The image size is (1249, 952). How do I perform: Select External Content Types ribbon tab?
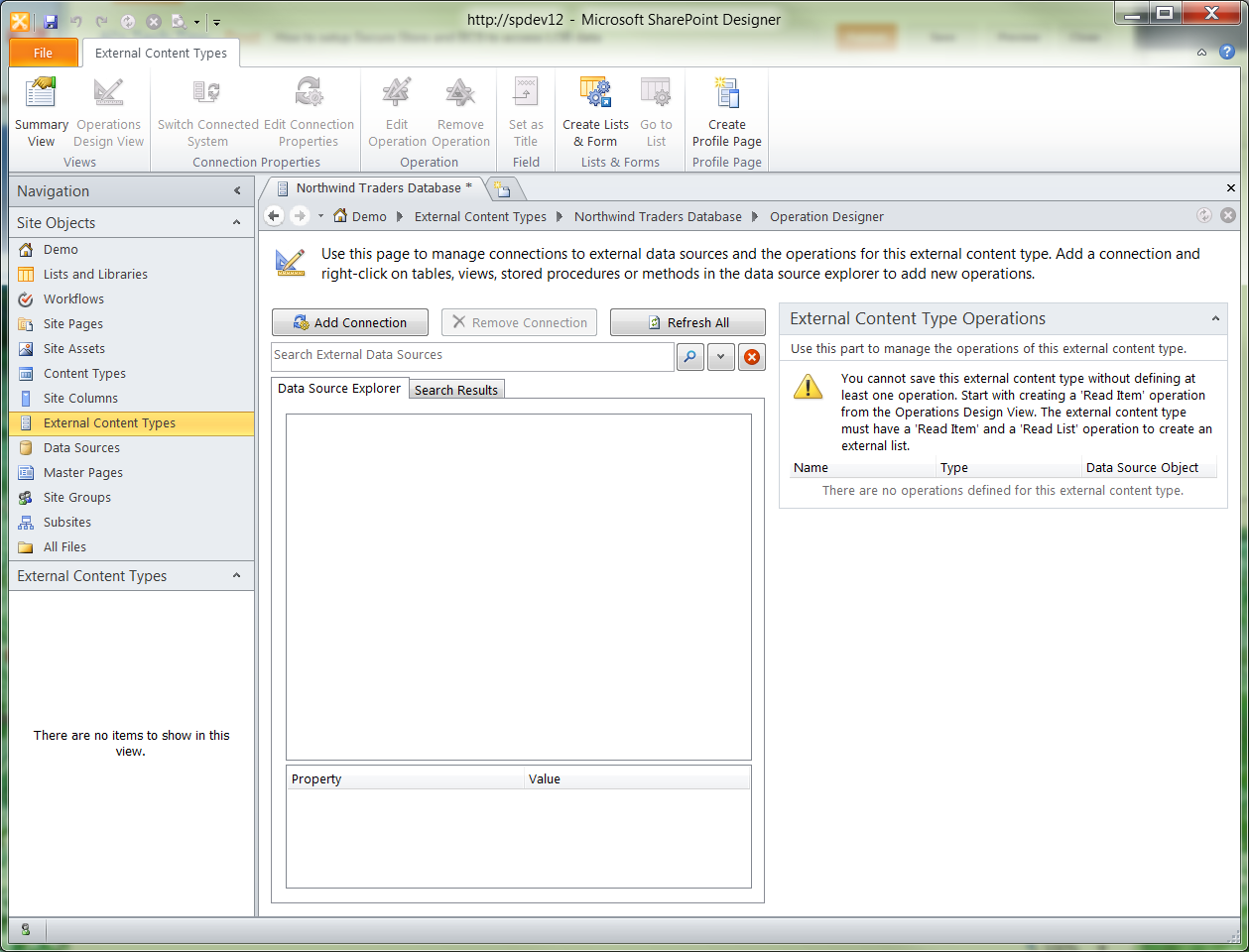161,53
